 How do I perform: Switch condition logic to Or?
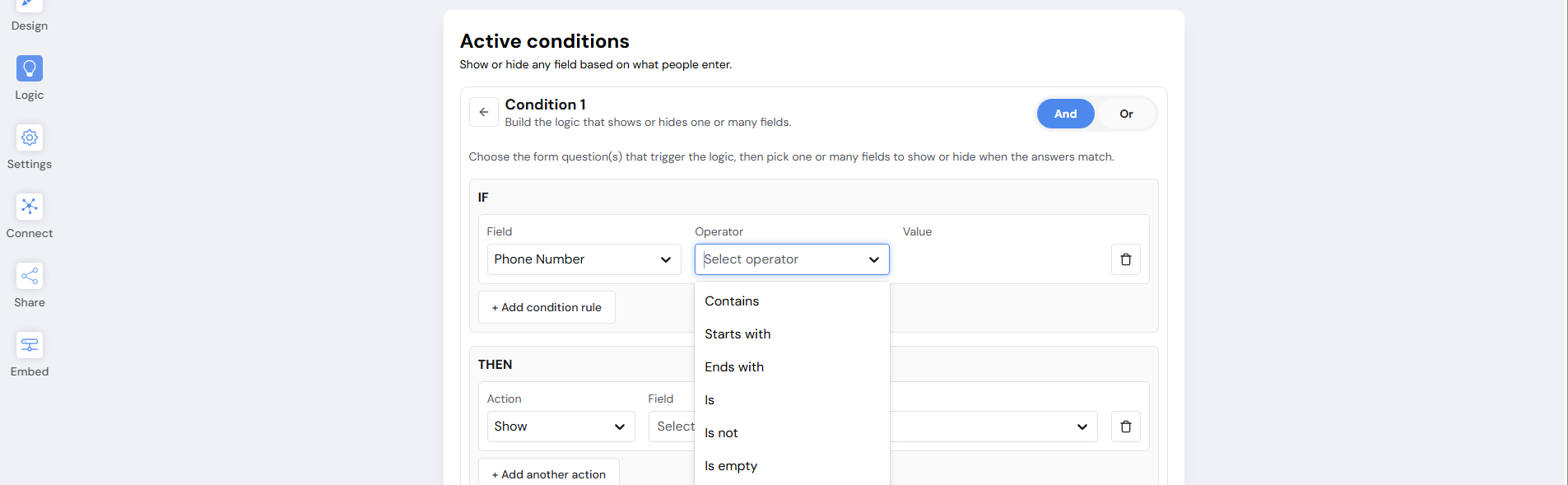tap(1126, 114)
